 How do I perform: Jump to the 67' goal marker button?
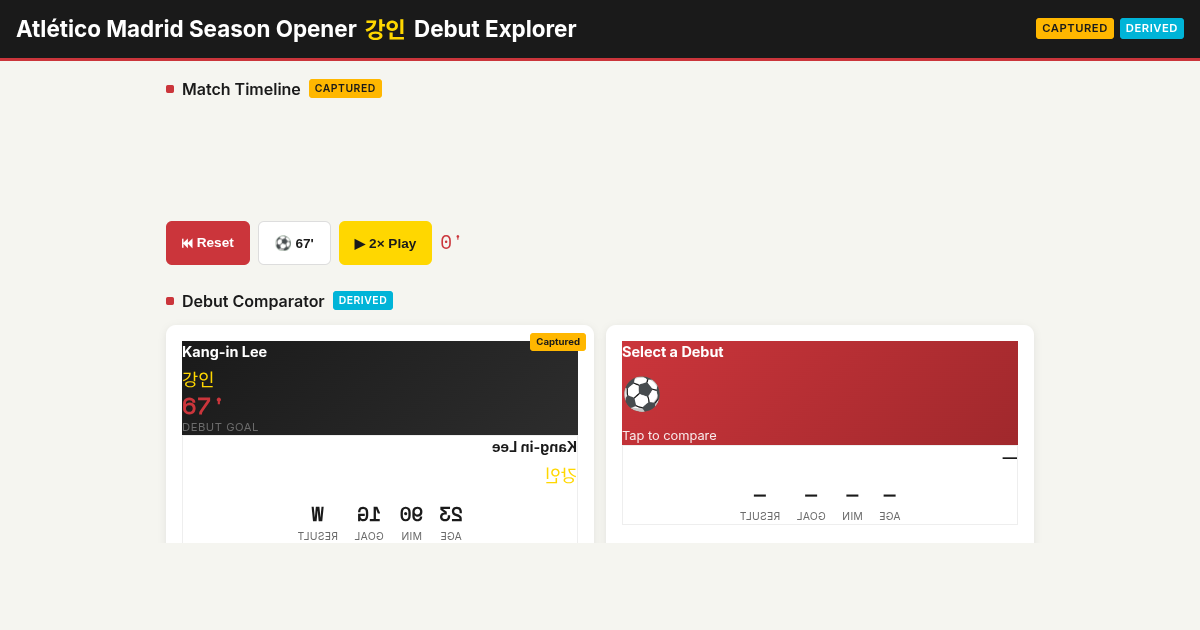pos(294,243)
